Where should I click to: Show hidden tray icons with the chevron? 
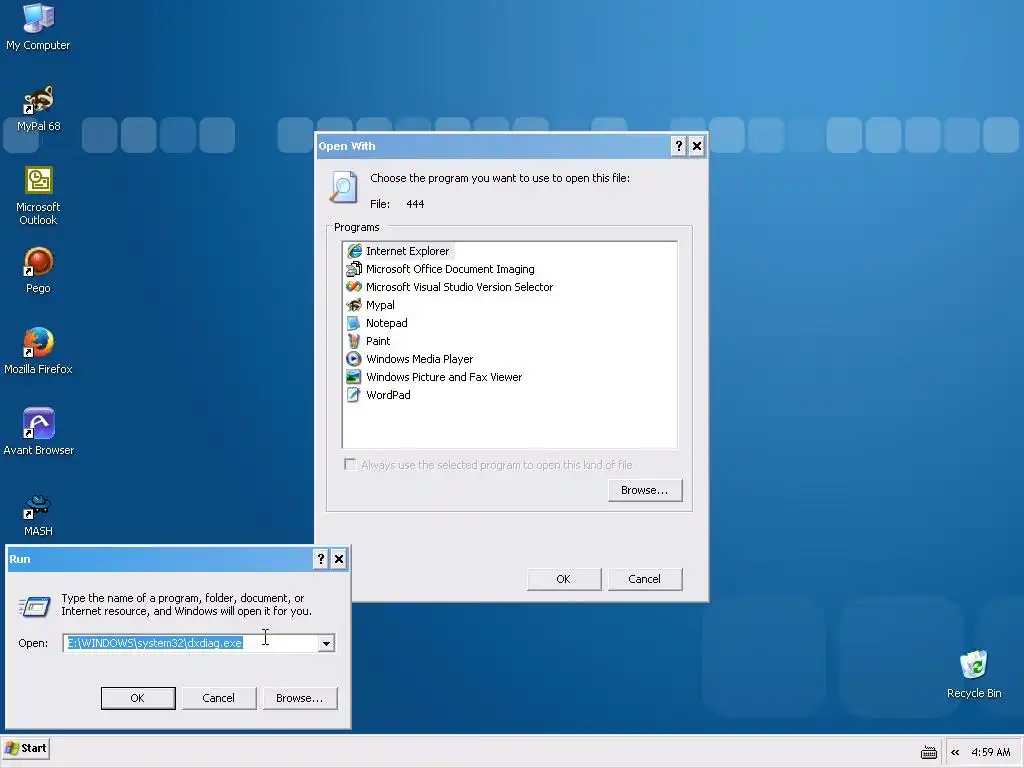[955, 752]
